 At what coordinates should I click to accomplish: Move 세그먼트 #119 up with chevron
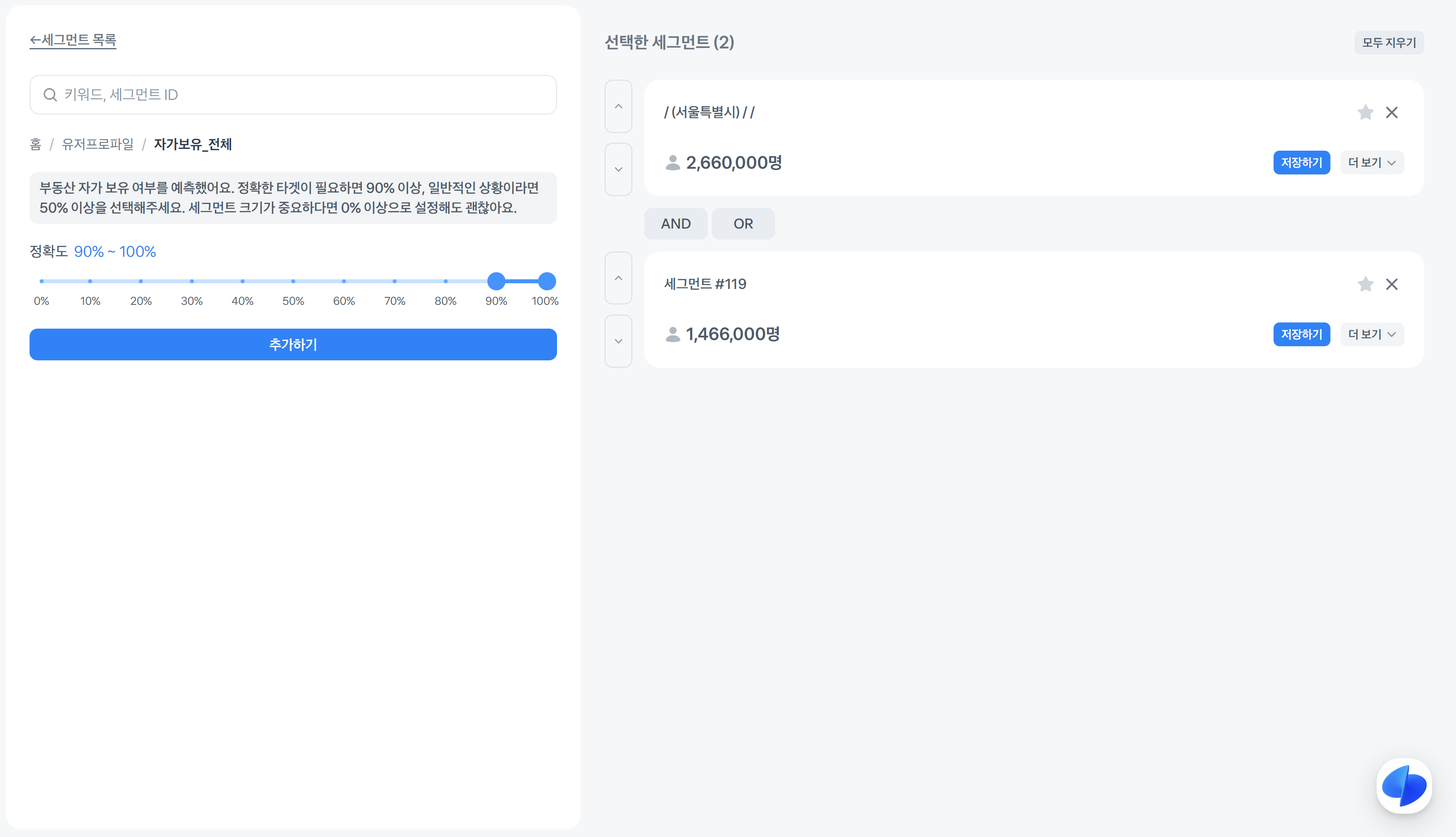click(x=618, y=278)
